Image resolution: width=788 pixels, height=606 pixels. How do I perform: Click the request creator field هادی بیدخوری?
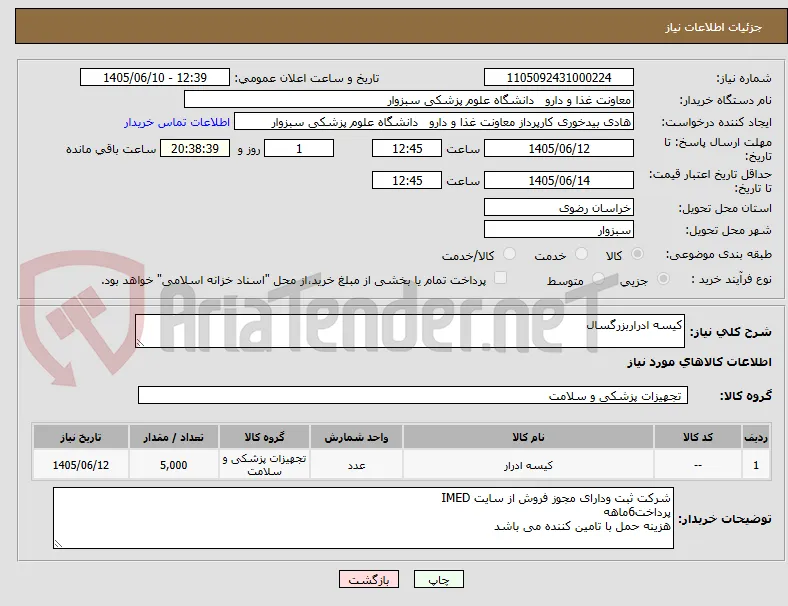pos(434,122)
